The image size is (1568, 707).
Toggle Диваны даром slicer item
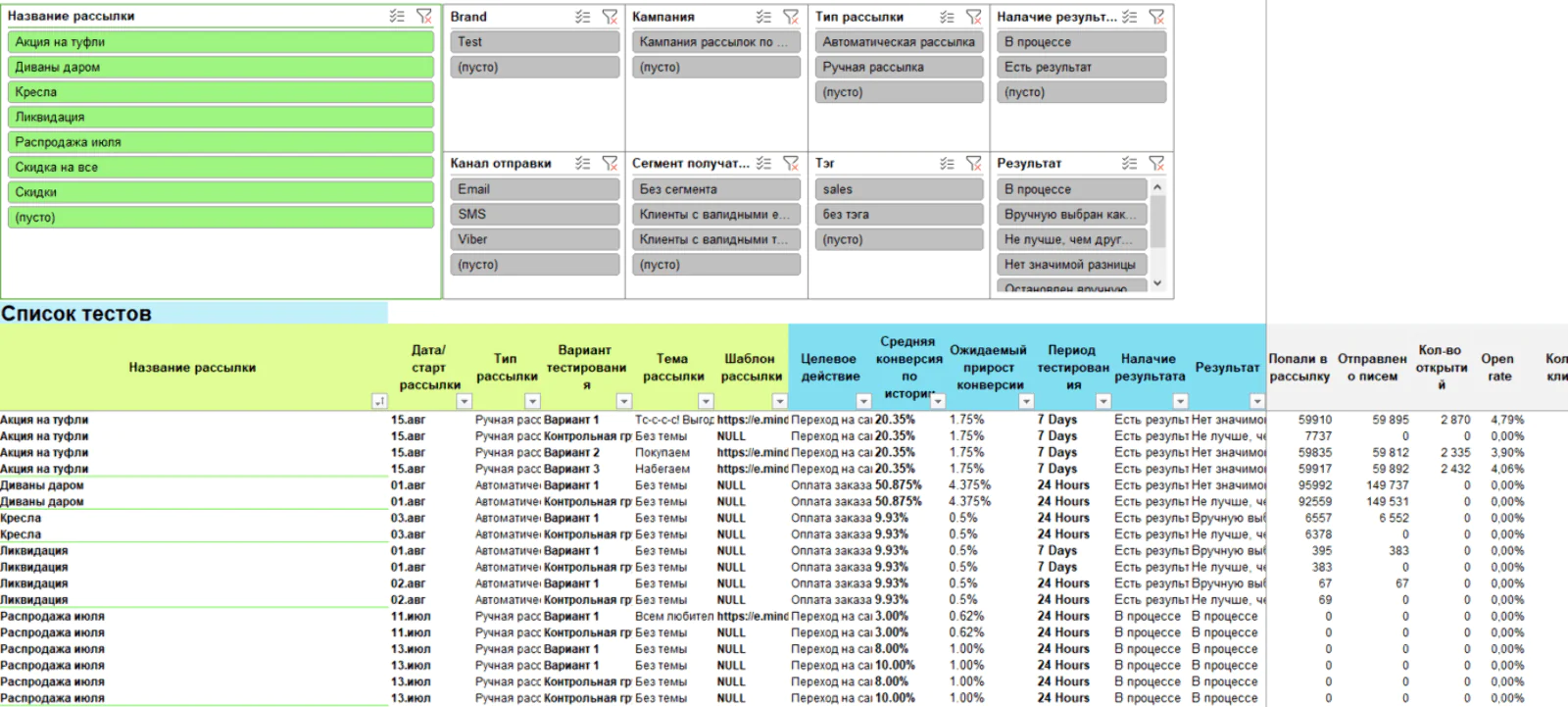(220, 67)
